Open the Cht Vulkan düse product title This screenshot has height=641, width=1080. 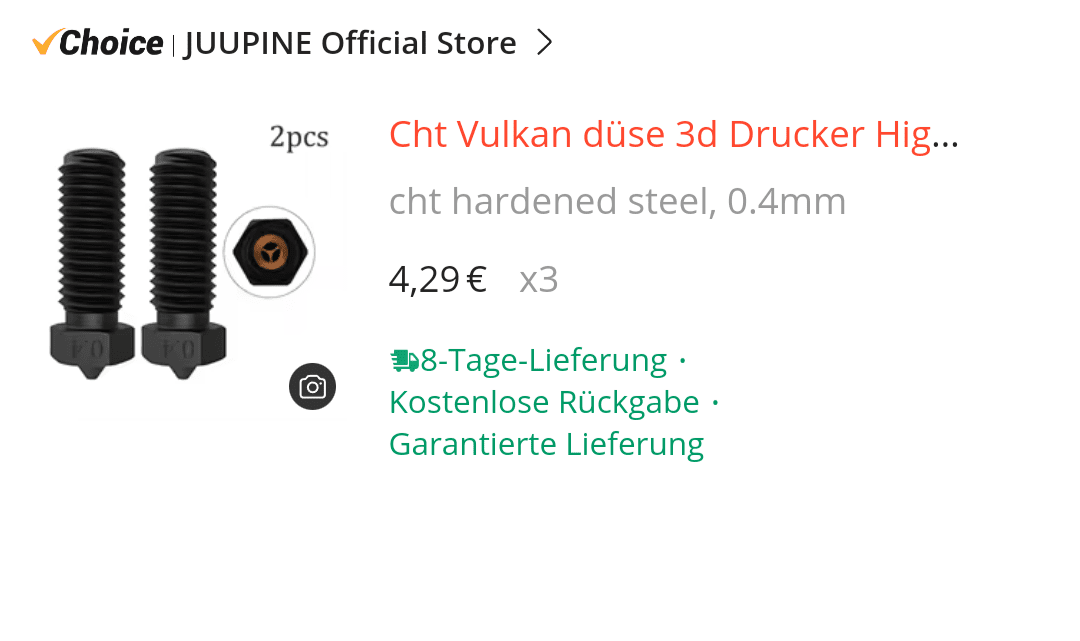(x=674, y=134)
